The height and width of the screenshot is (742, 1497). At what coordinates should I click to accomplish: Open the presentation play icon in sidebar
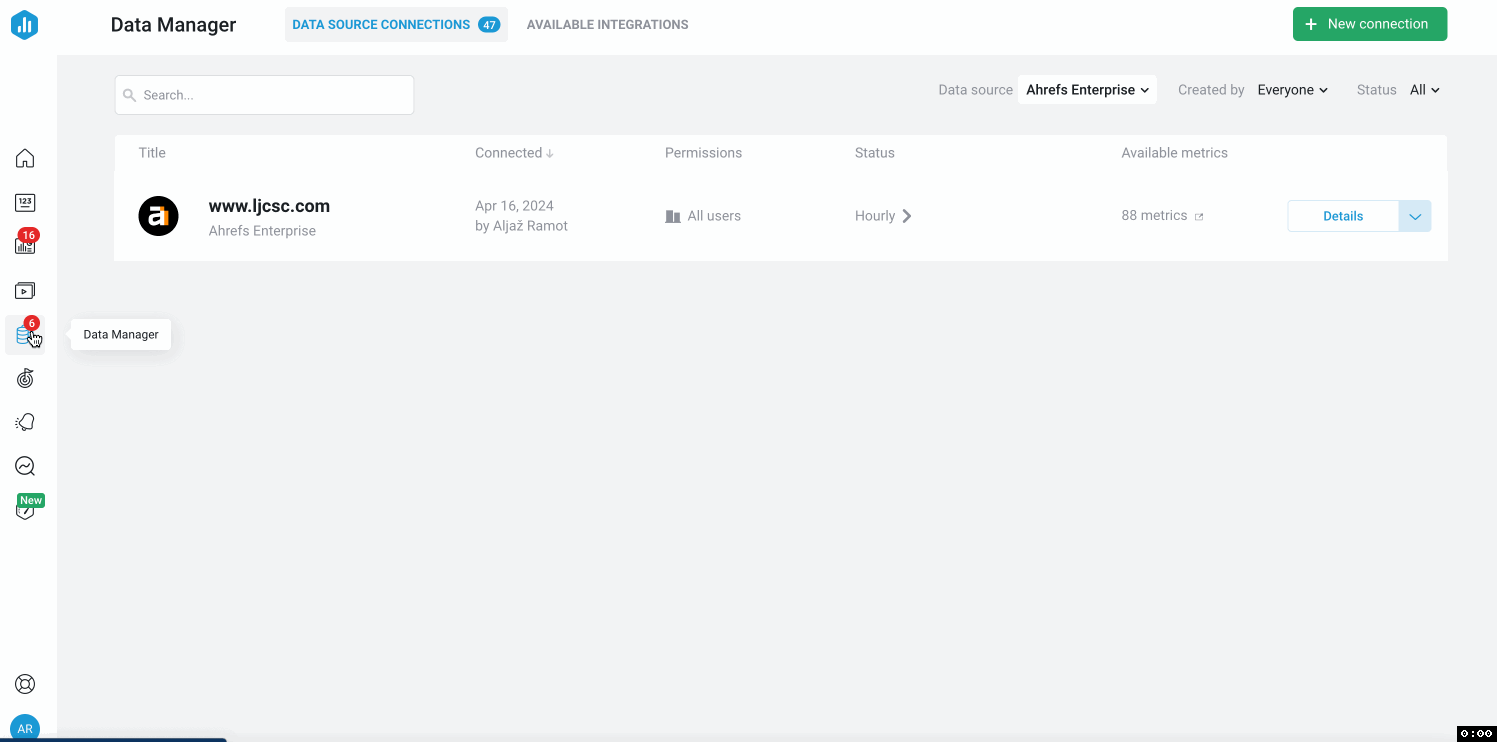point(25,291)
